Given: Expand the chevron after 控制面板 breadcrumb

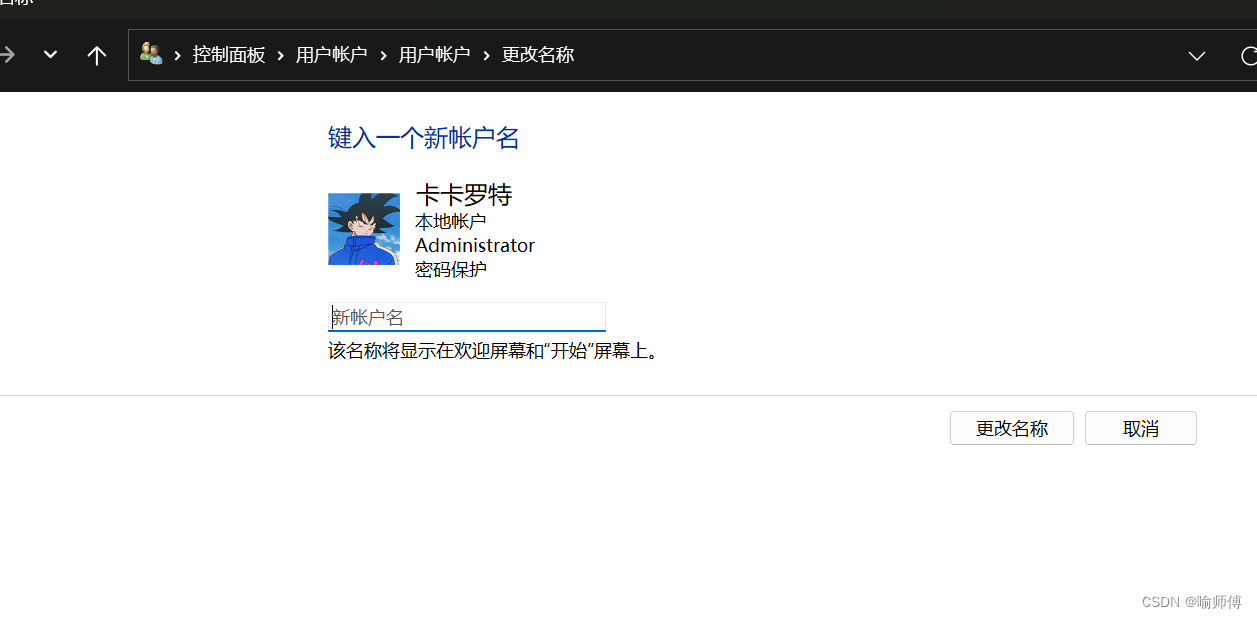Looking at the screenshot, I should tap(280, 55).
